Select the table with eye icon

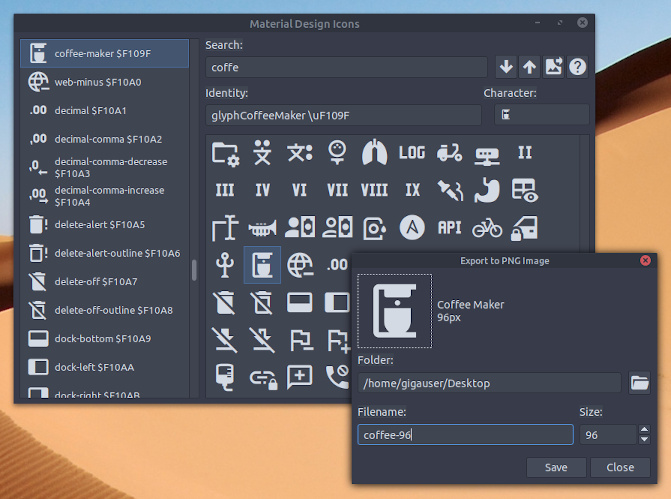pos(525,190)
